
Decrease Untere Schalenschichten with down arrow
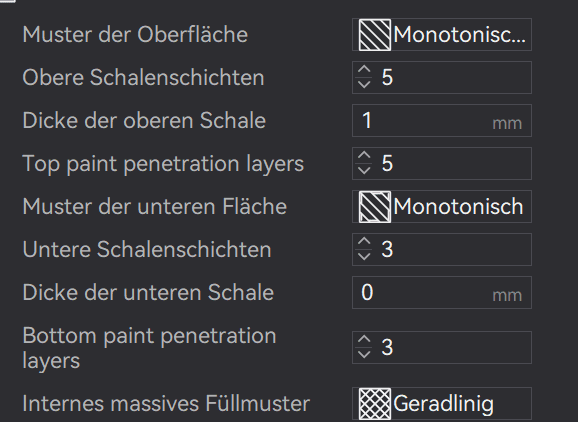click(x=364, y=256)
